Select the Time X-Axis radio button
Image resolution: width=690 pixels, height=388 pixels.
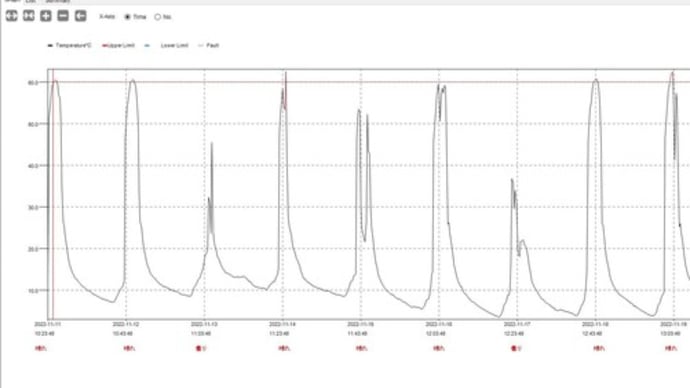[128, 17]
